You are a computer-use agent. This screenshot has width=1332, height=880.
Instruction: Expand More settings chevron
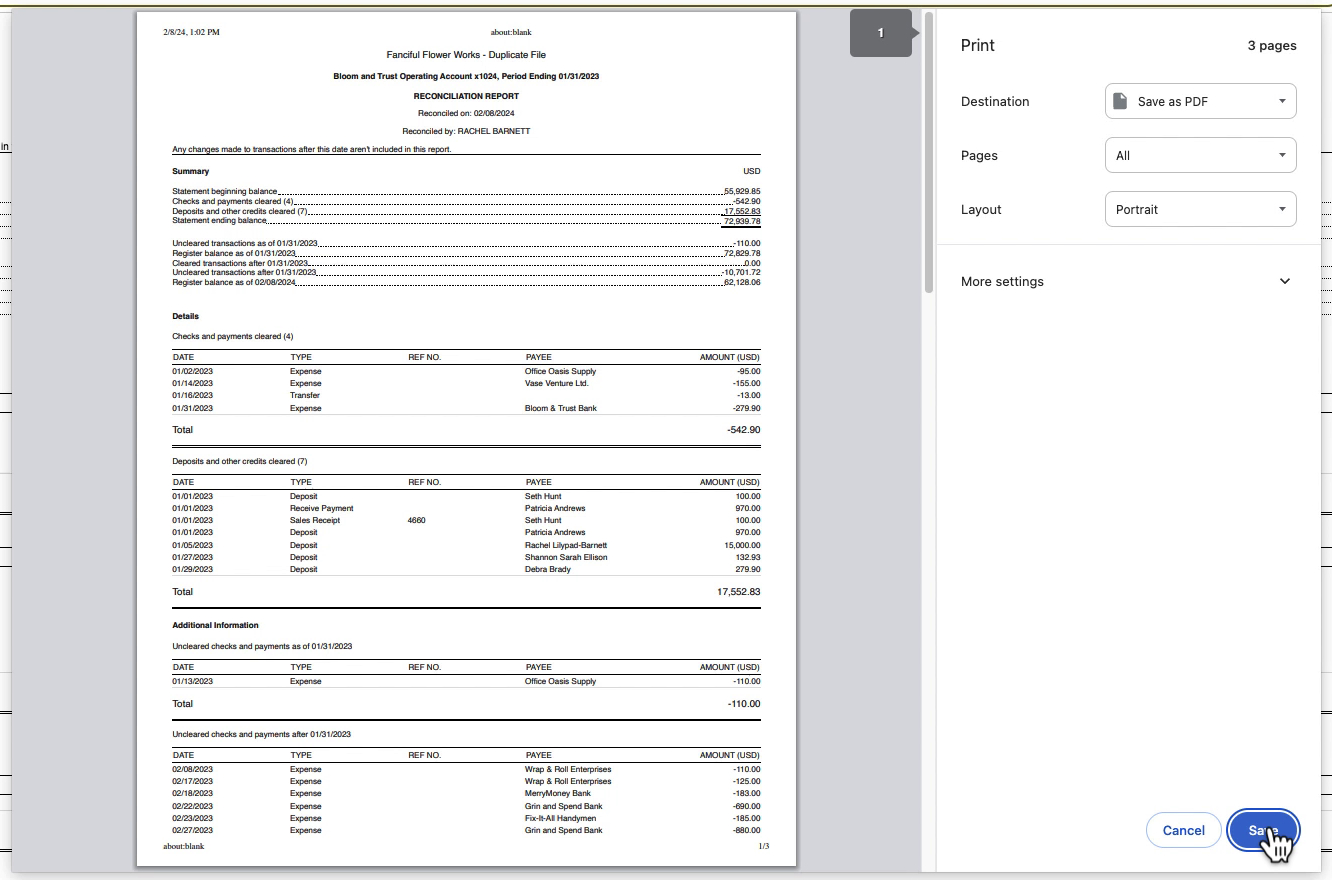(1285, 281)
